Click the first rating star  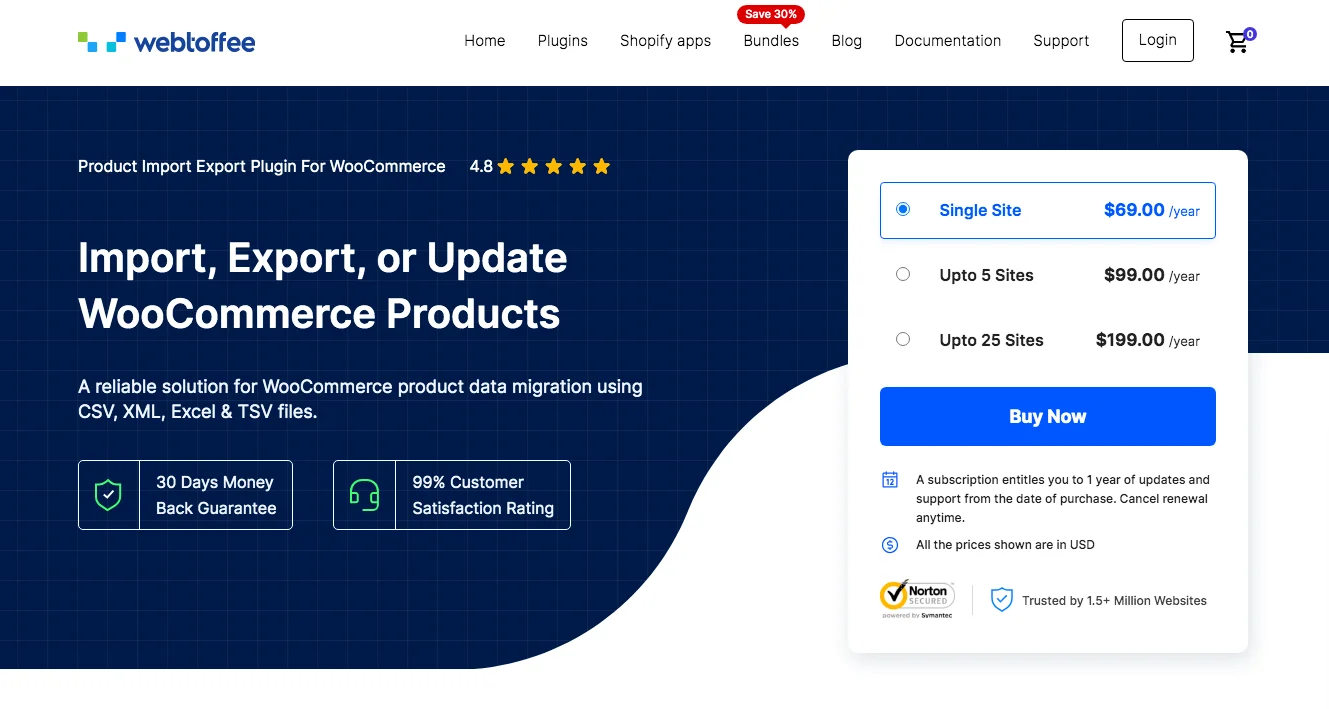point(506,167)
